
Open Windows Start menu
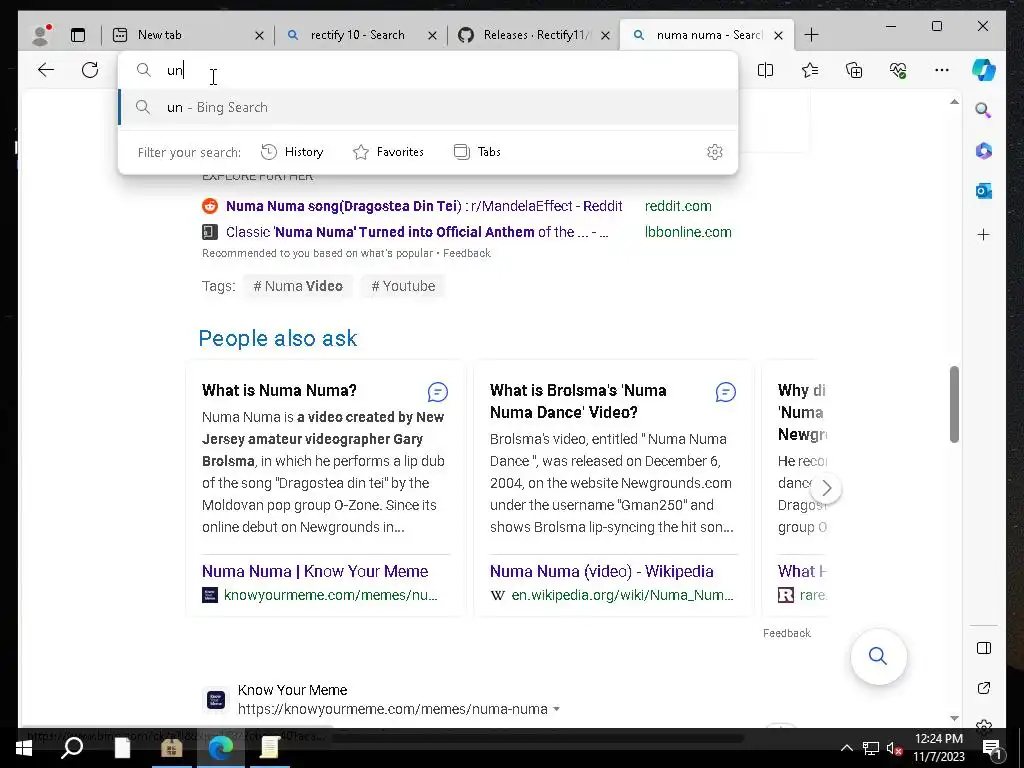24,748
